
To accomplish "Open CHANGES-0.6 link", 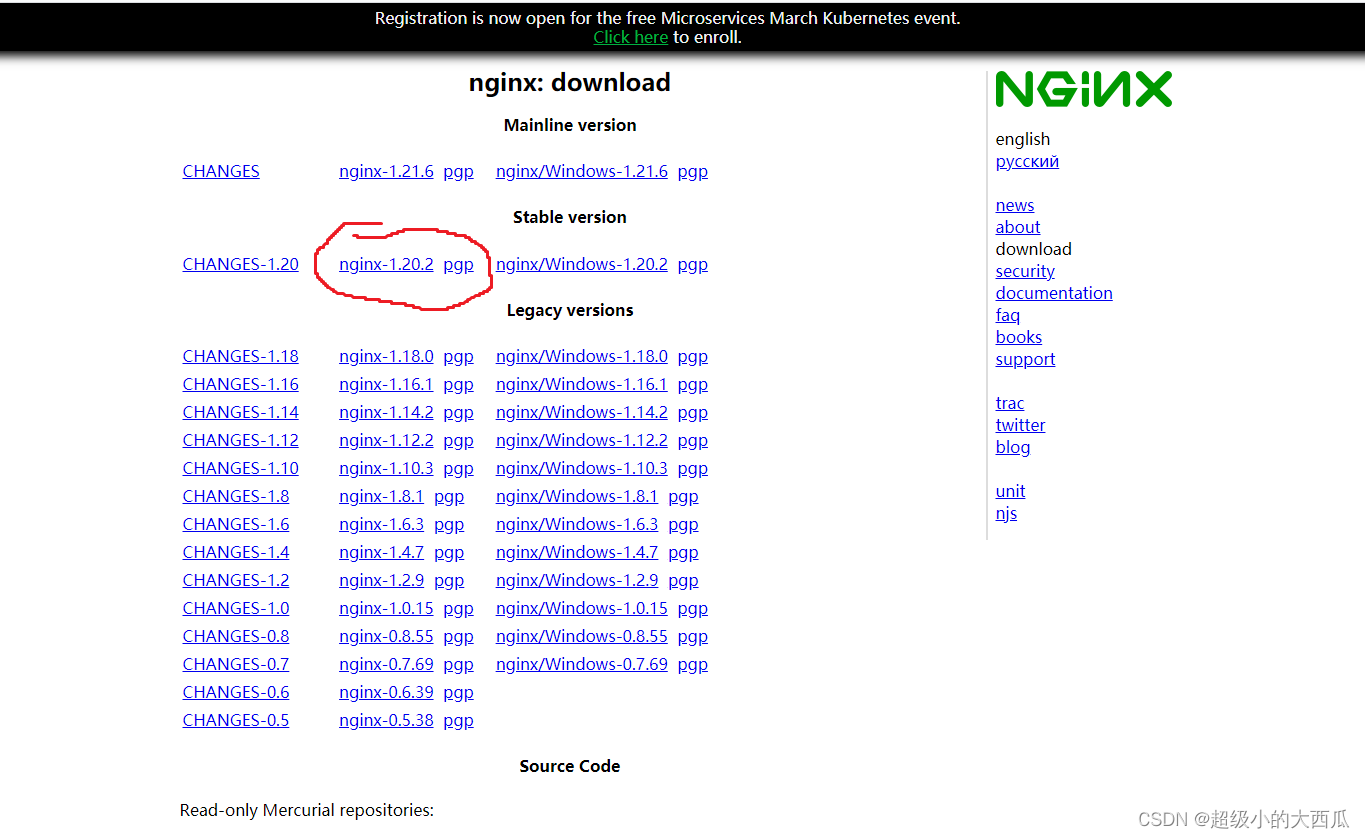I will pyautogui.click(x=236, y=692).
